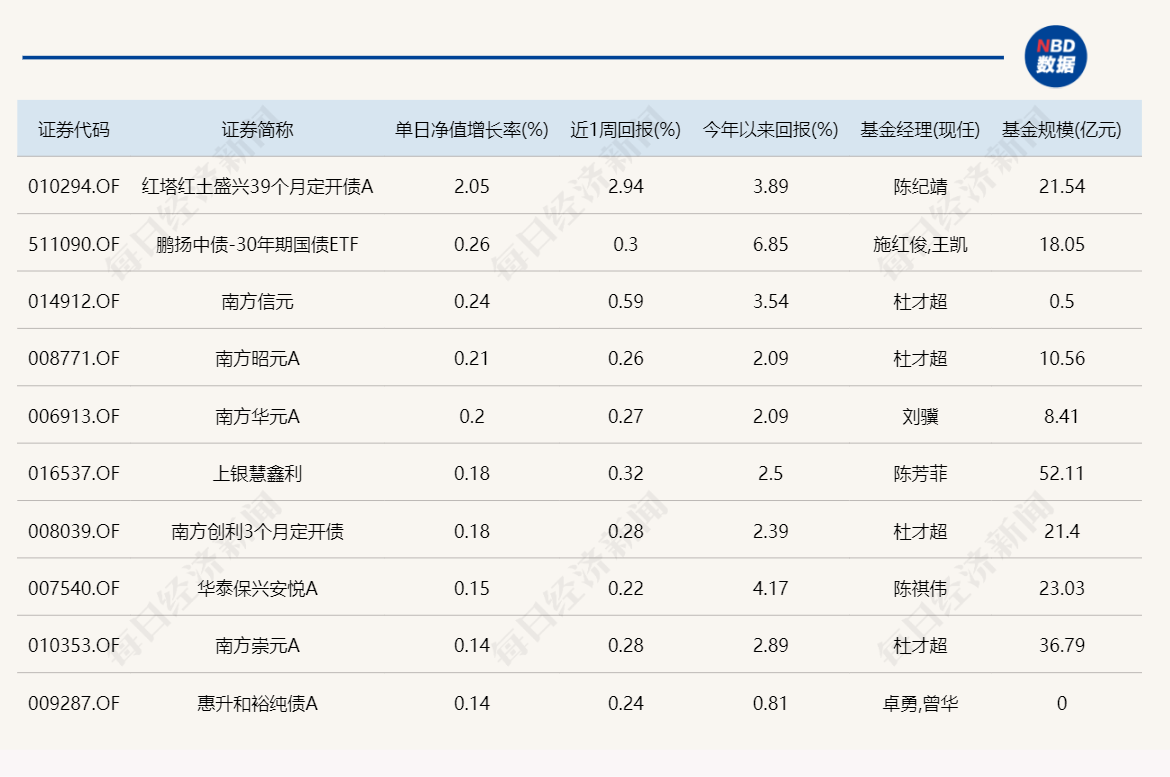Click the 单日净值增长率(%) column header
Viewport: 1170px width, 777px height.
[x=472, y=130]
